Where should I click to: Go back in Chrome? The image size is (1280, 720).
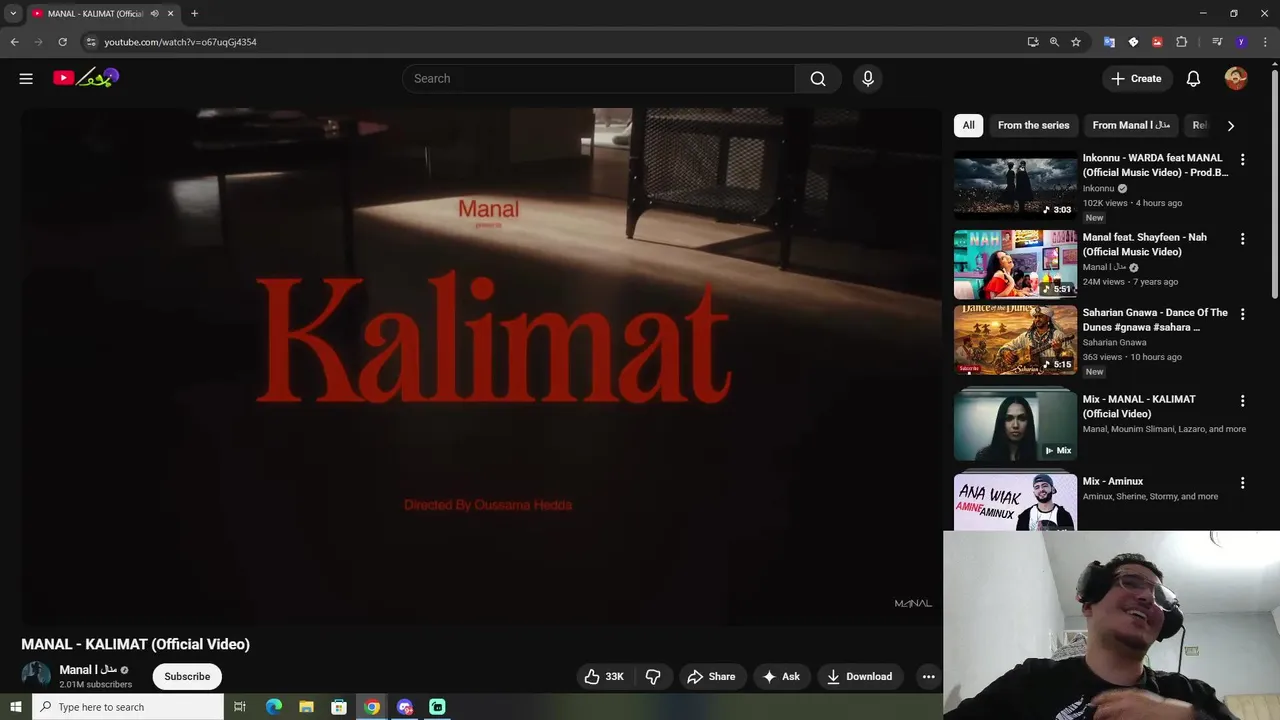(x=14, y=42)
